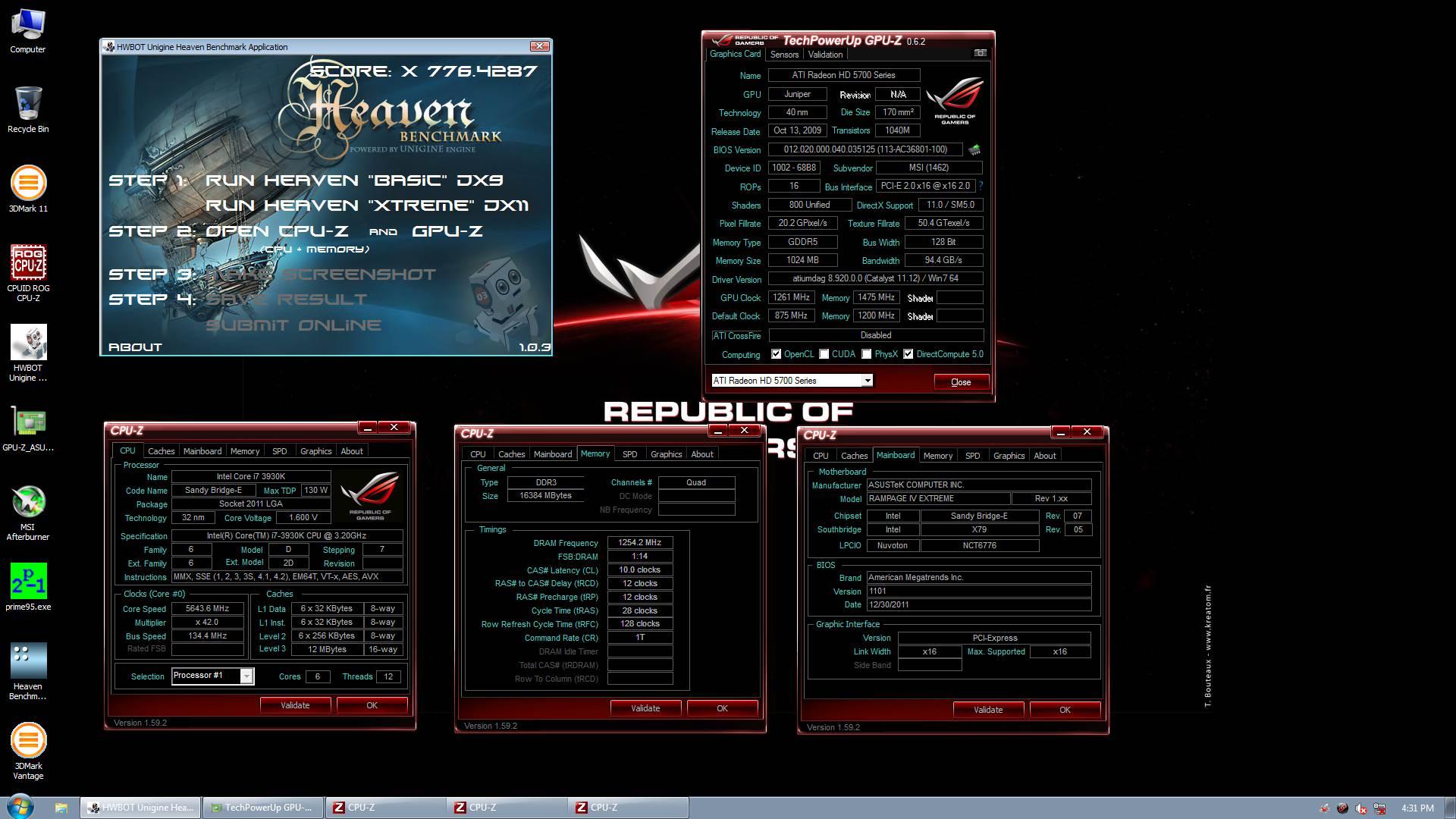Viewport: 1456px width, 819px height.
Task: Click the second icon in the system tray
Action: click(1343, 808)
